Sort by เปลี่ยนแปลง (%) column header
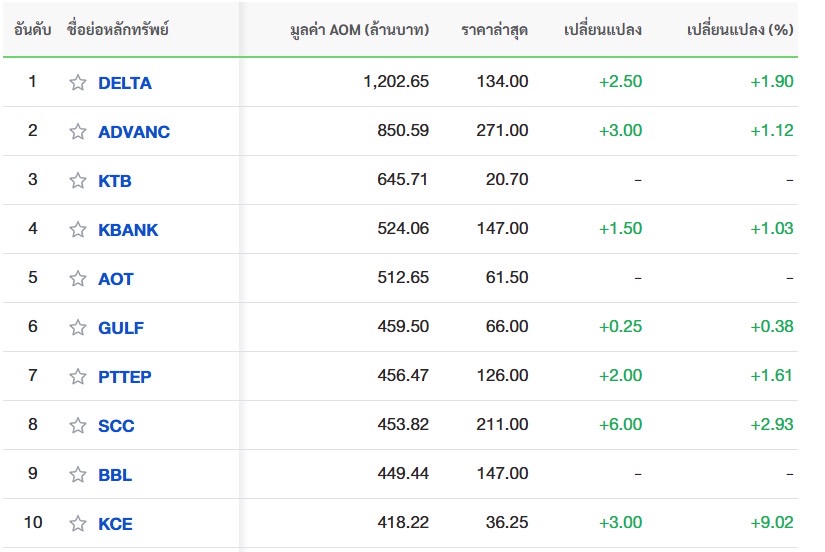Screen dimensions: 825x552 tap(740, 30)
